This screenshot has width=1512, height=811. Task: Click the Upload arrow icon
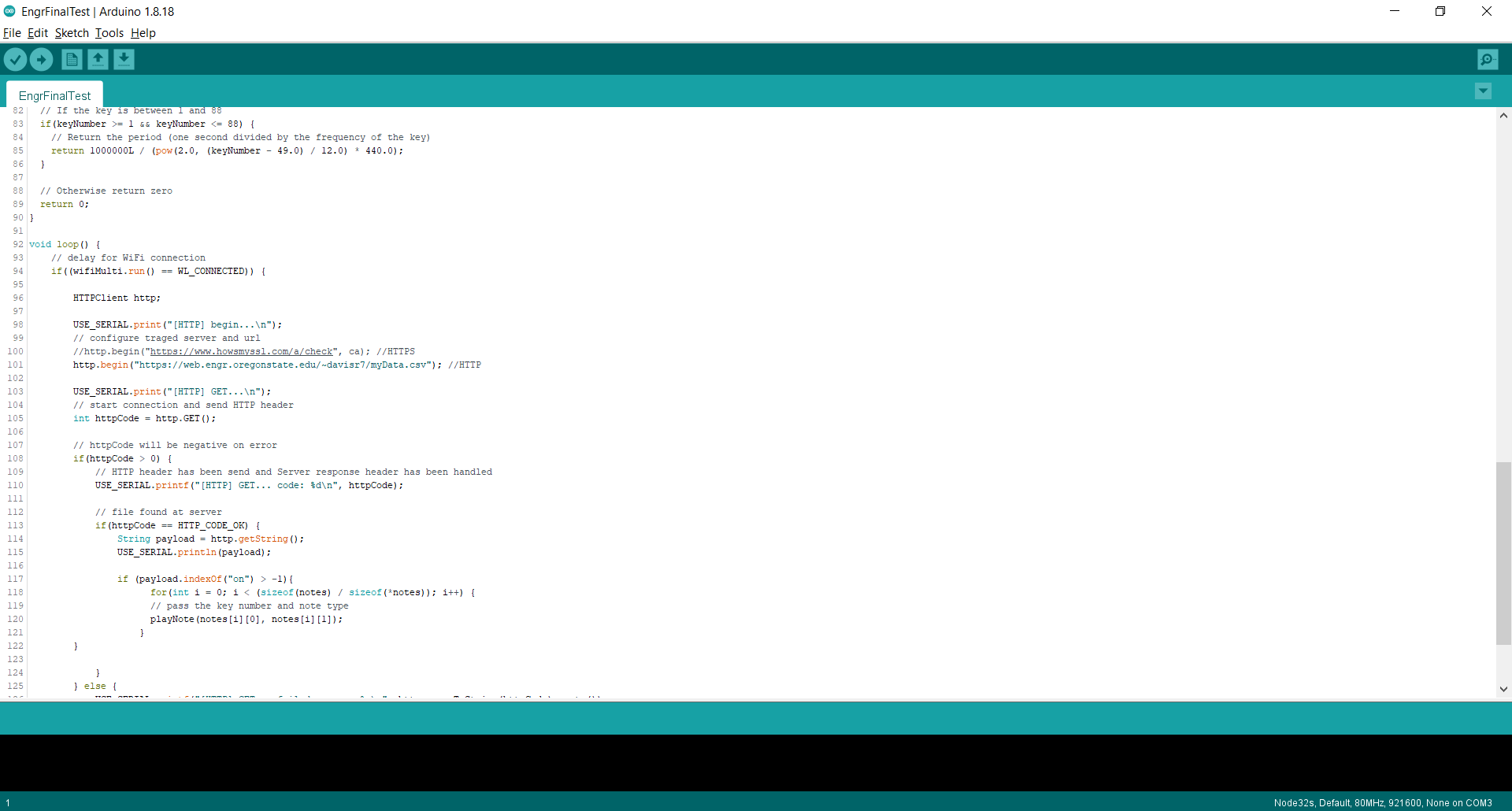pyautogui.click(x=41, y=59)
